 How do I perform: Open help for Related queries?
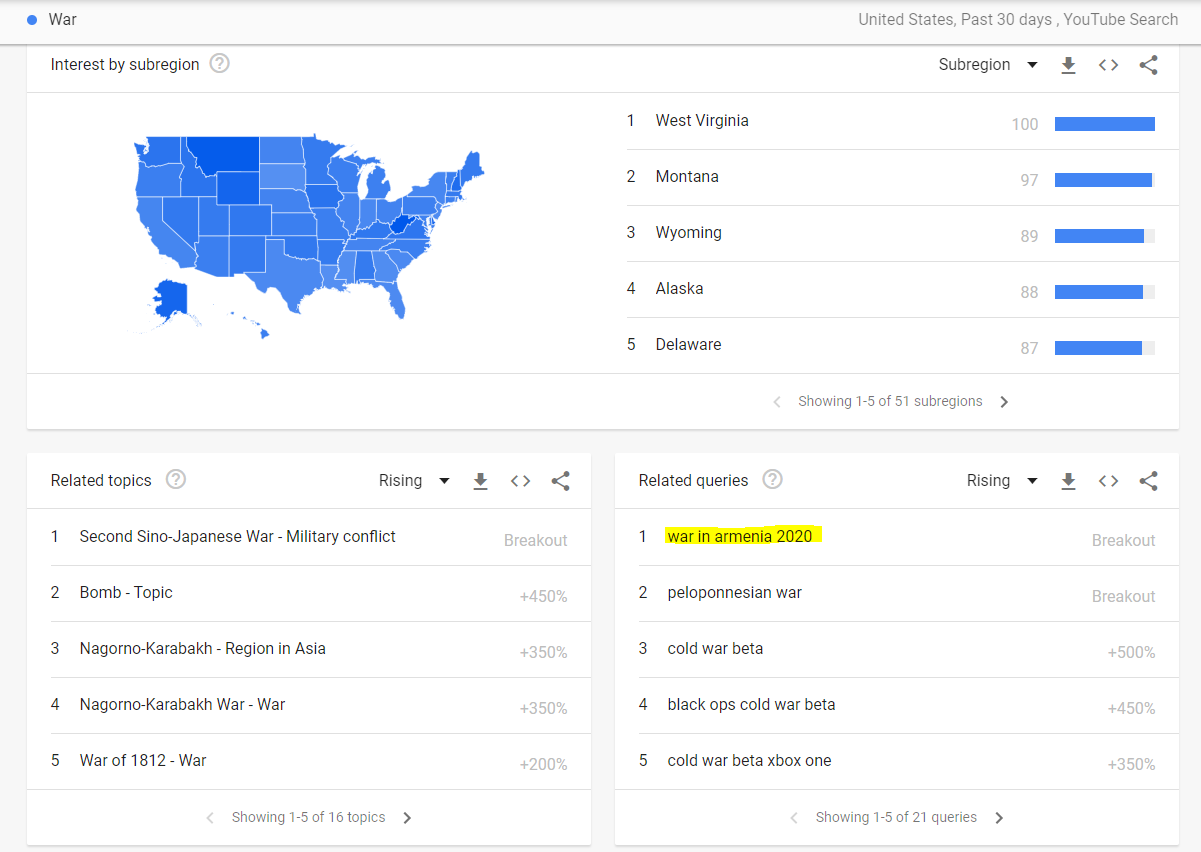click(772, 480)
